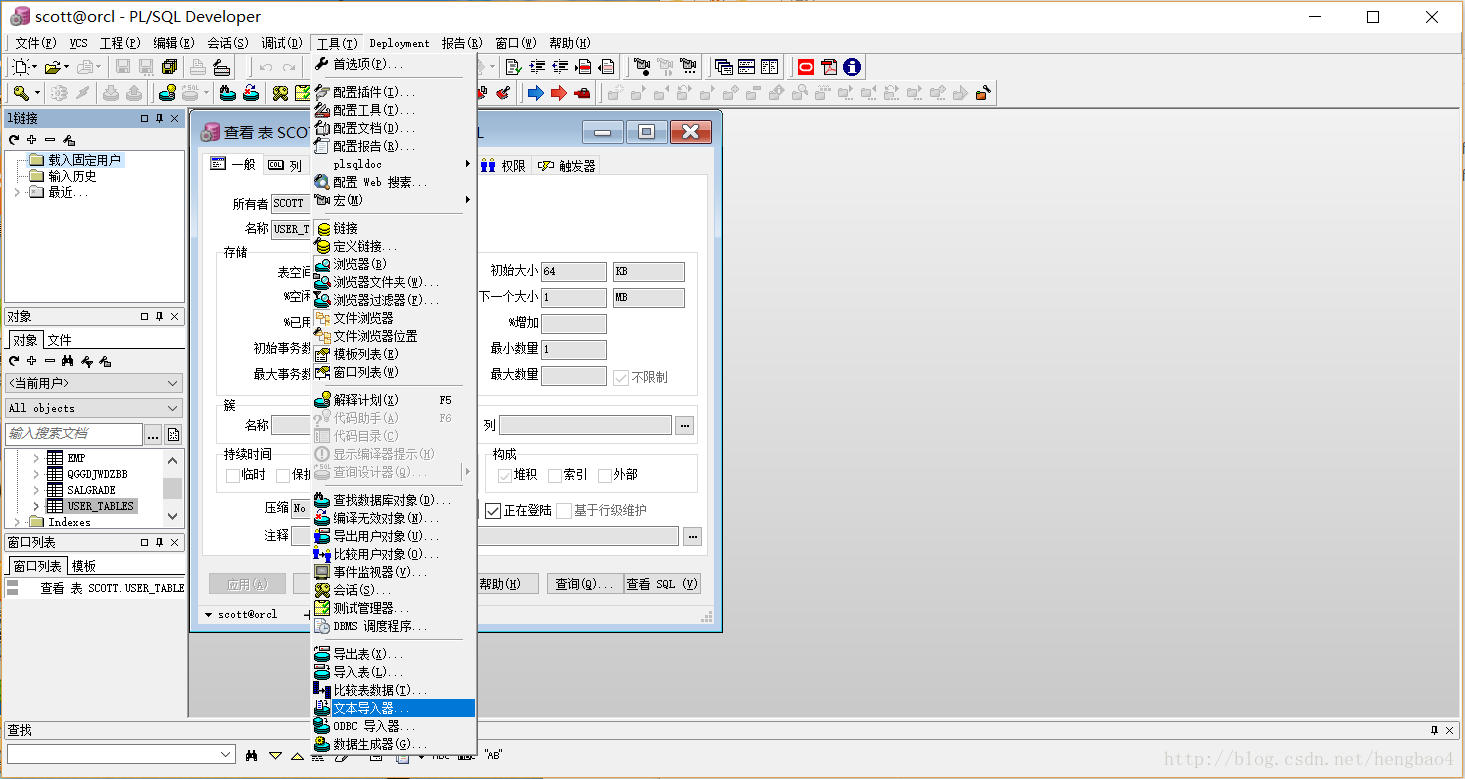1465x779 pixels.
Task: Open the <当前用户> dropdown
Action: coord(94,383)
